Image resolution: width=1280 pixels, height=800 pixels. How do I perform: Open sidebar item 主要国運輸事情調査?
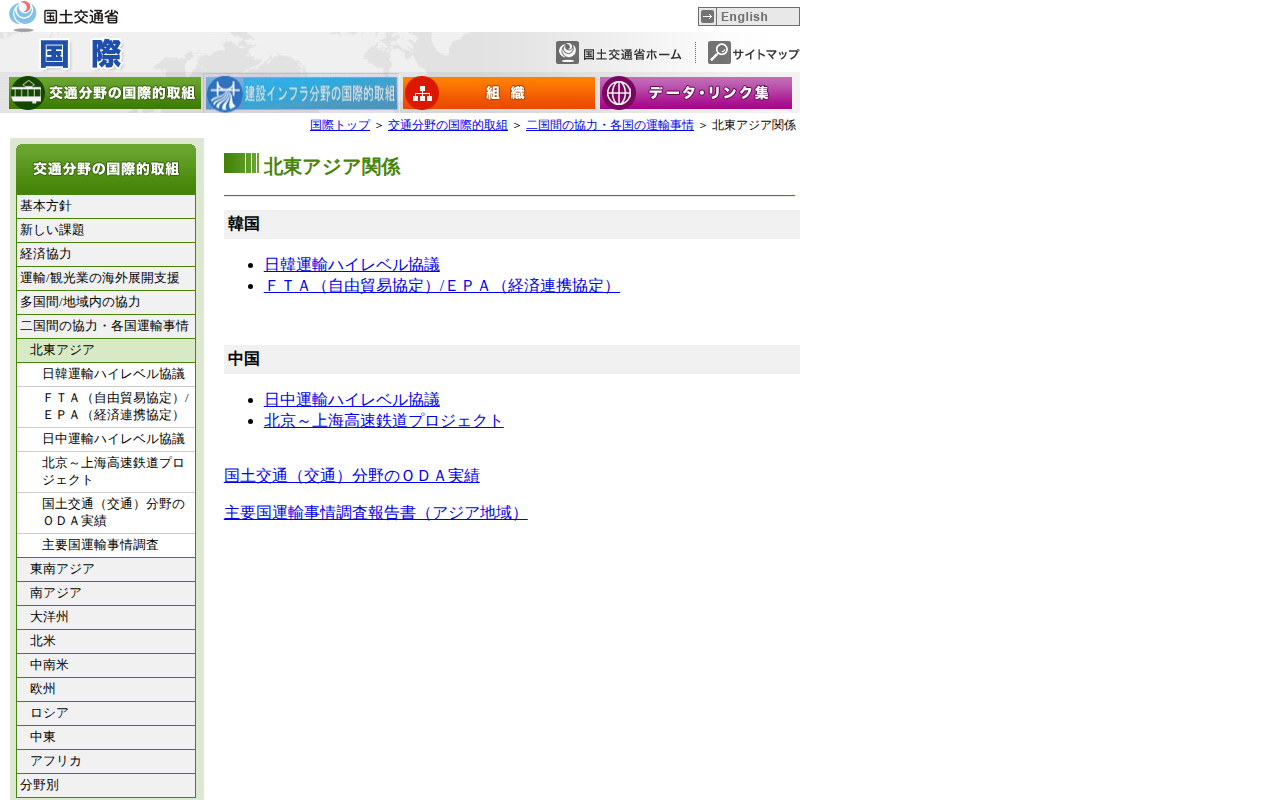tap(106, 545)
